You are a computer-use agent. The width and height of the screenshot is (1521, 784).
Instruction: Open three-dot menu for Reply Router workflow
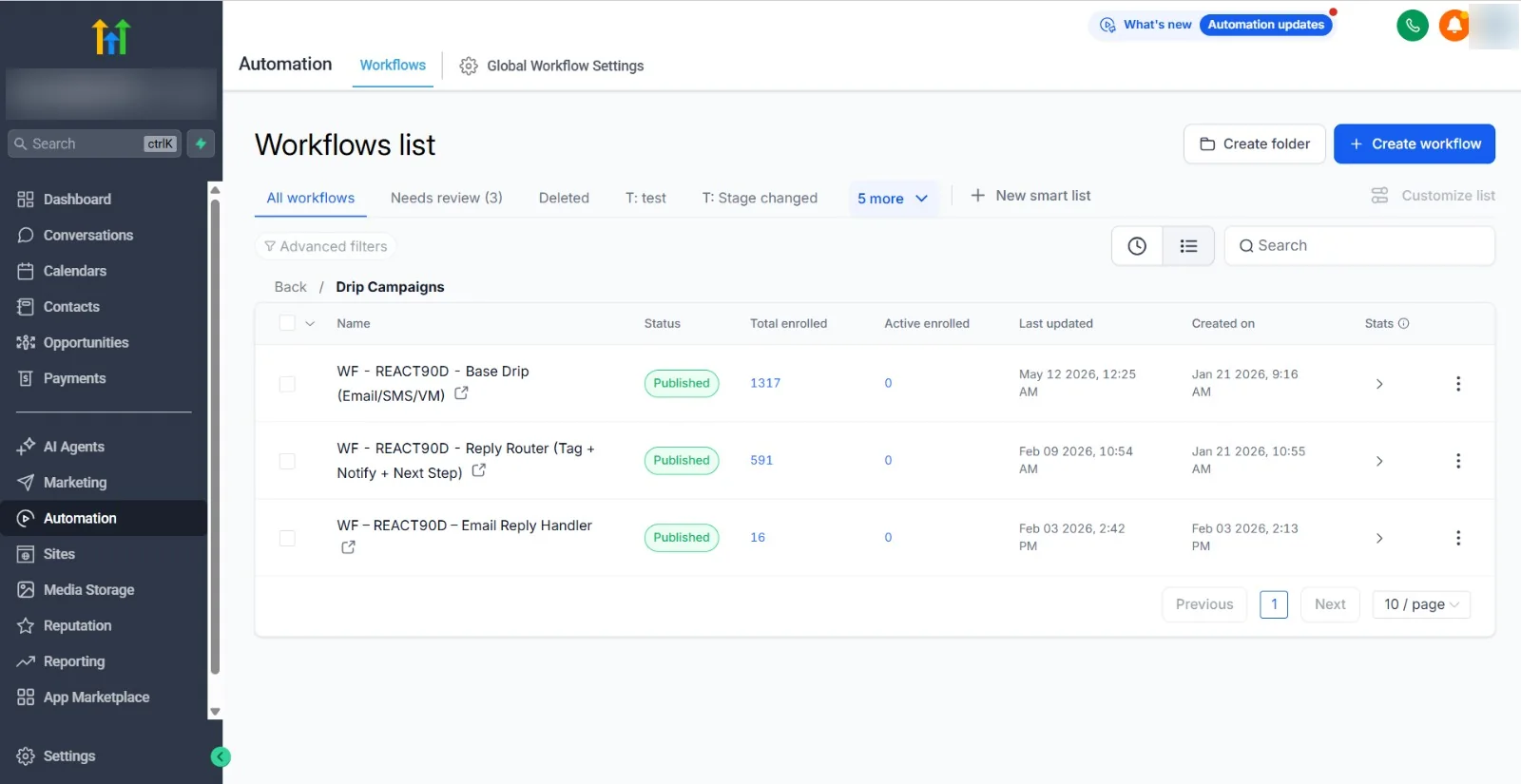point(1458,461)
